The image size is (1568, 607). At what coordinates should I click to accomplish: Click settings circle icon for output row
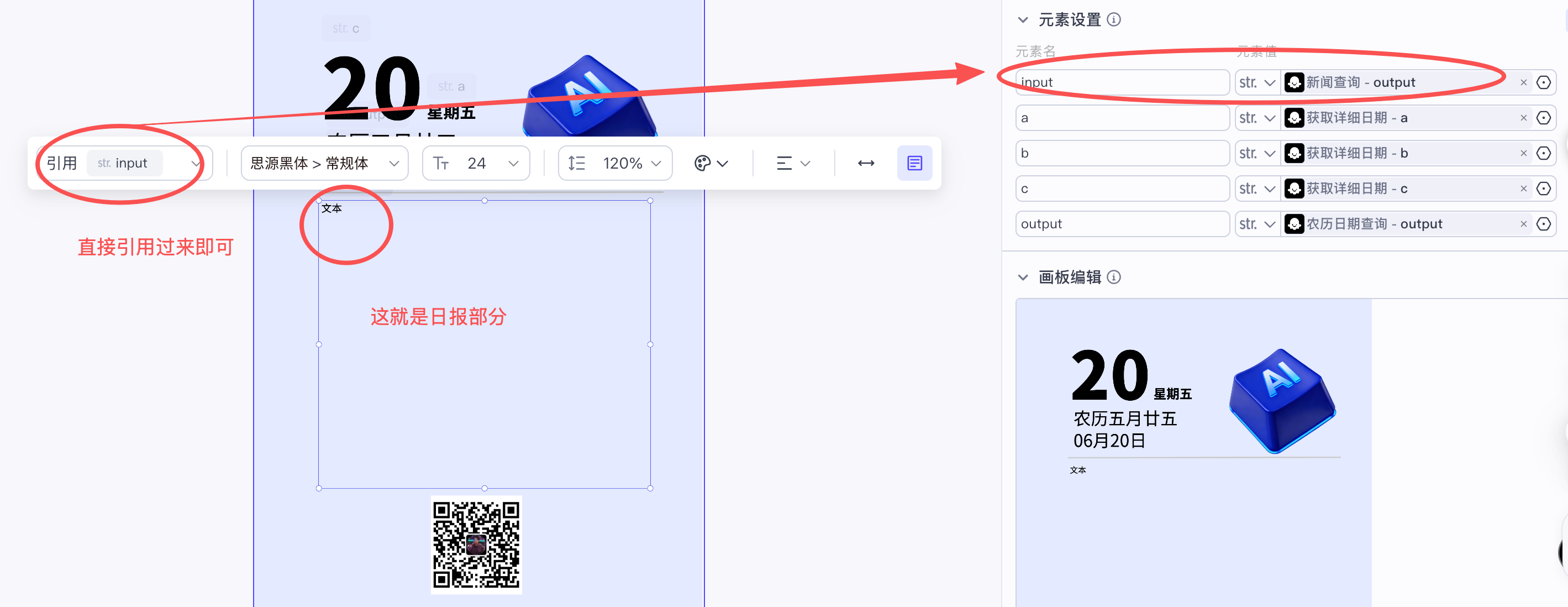tap(1543, 224)
